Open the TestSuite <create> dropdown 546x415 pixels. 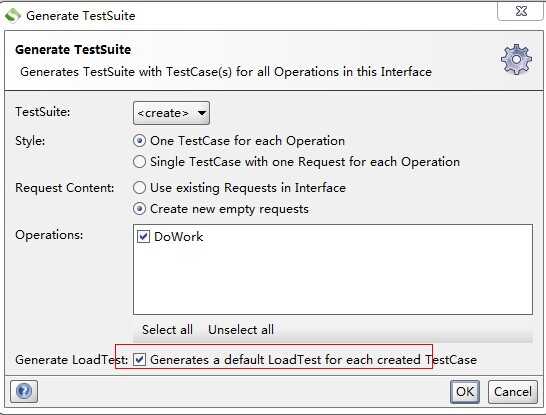[x=171, y=113]
